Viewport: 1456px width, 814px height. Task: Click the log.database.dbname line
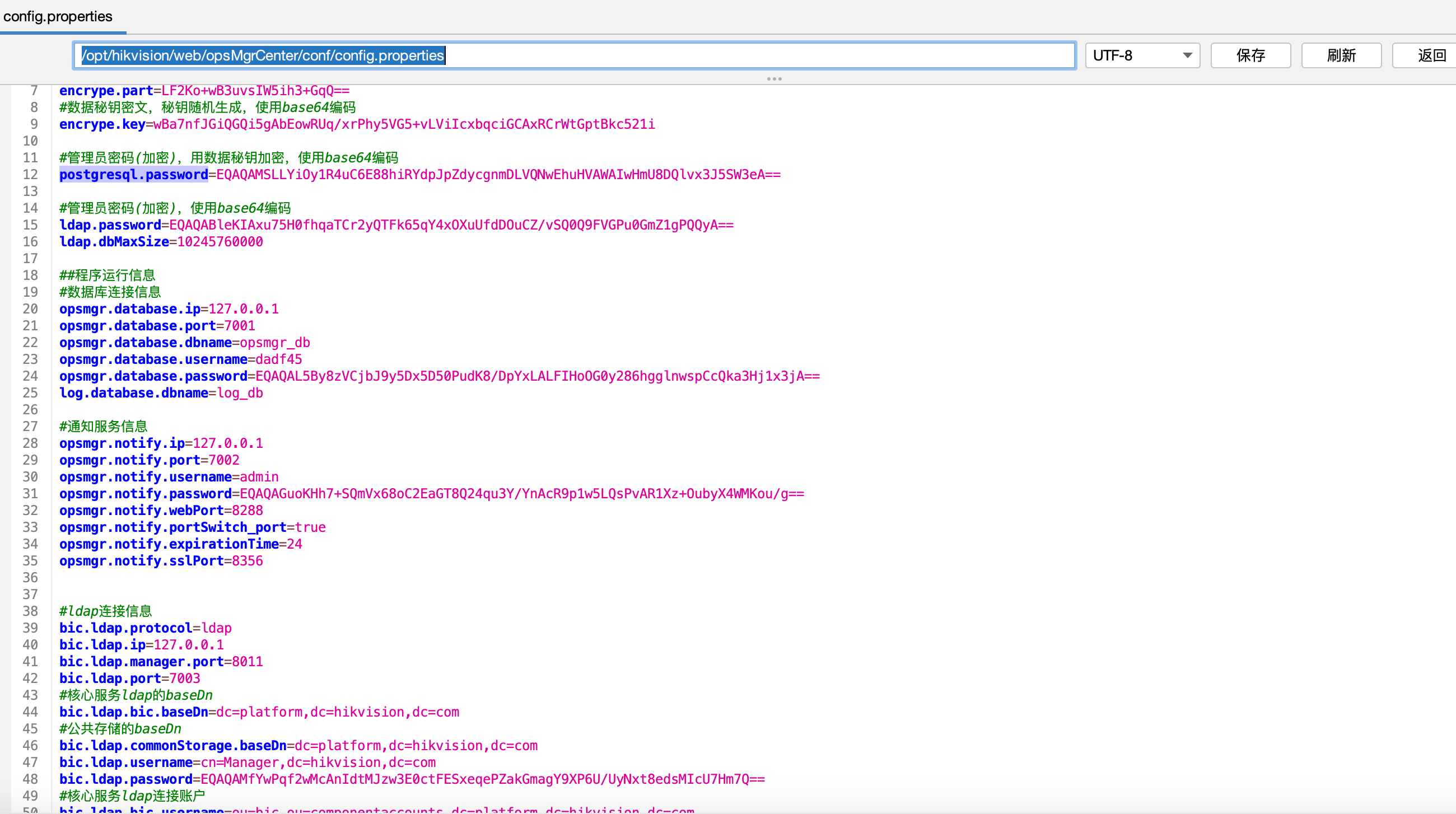pos(161,393)
